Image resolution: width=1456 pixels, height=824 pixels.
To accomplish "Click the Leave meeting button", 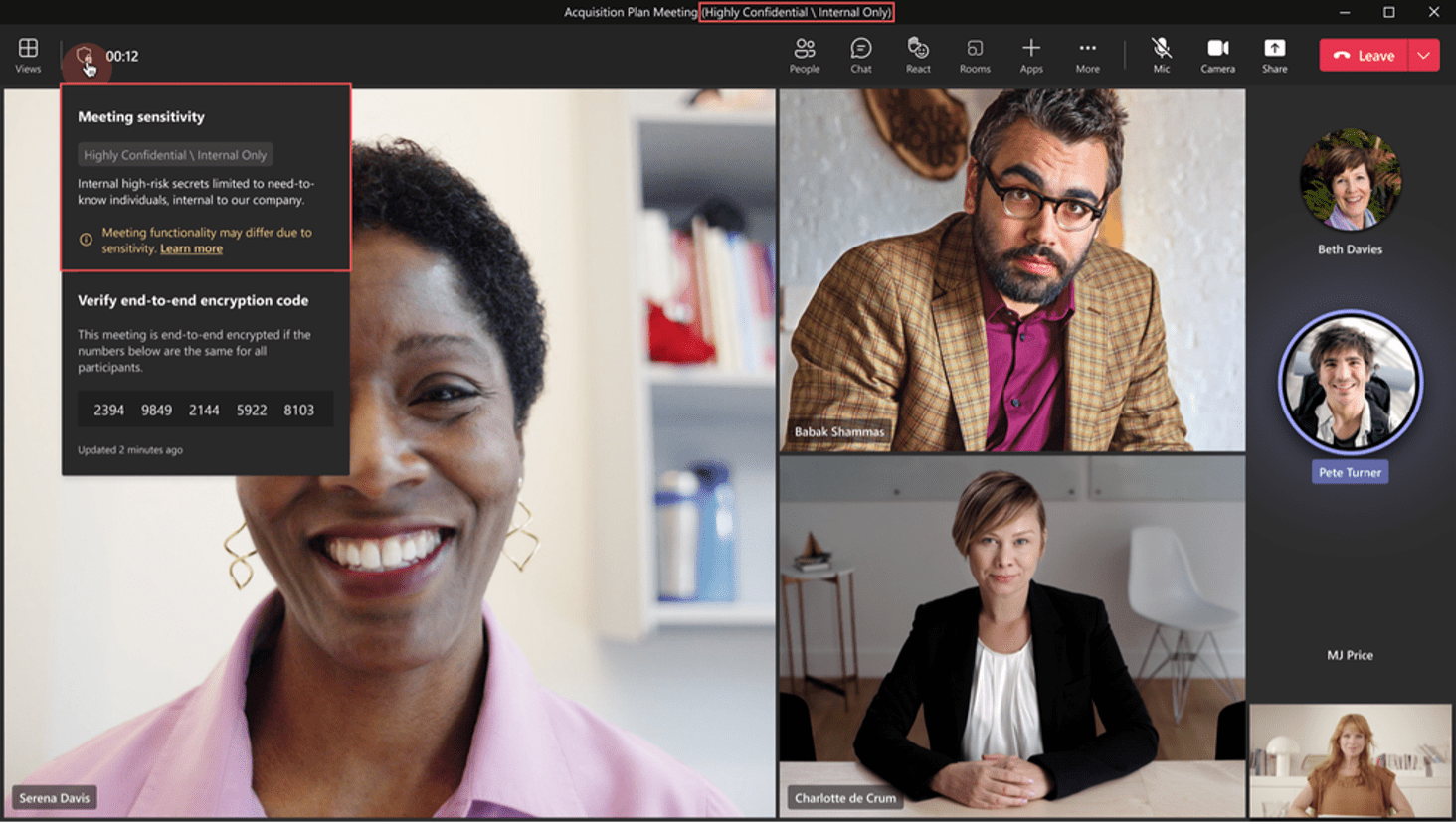I will (1364, 56).
